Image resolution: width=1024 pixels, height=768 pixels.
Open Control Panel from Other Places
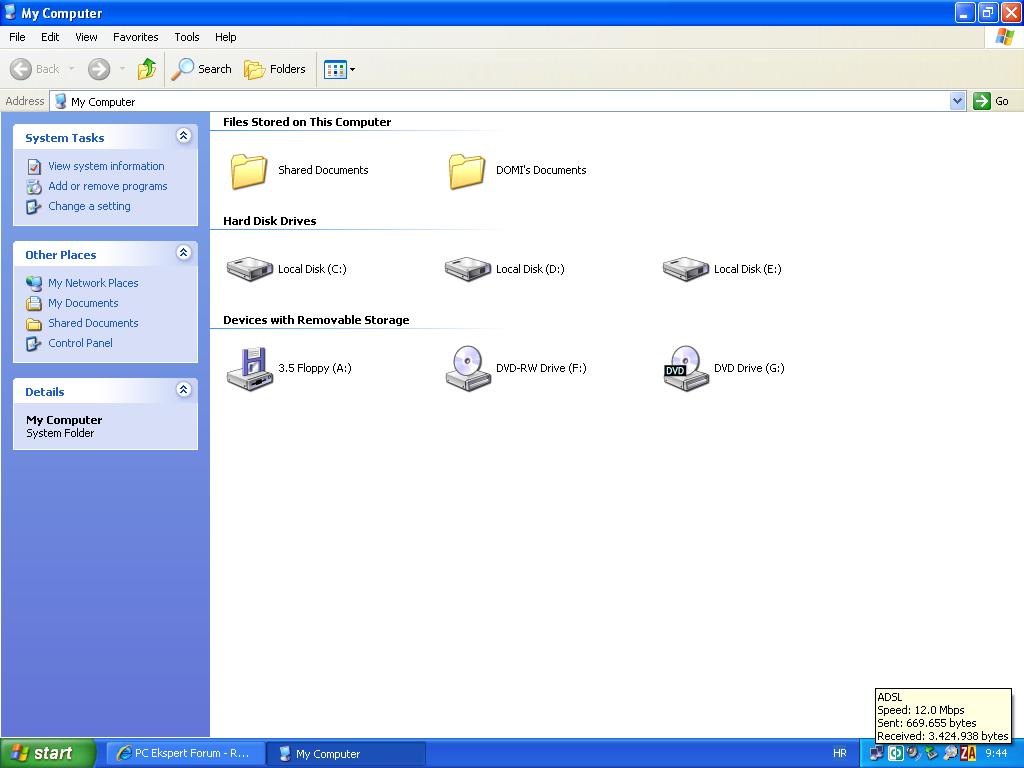(80, 343)
